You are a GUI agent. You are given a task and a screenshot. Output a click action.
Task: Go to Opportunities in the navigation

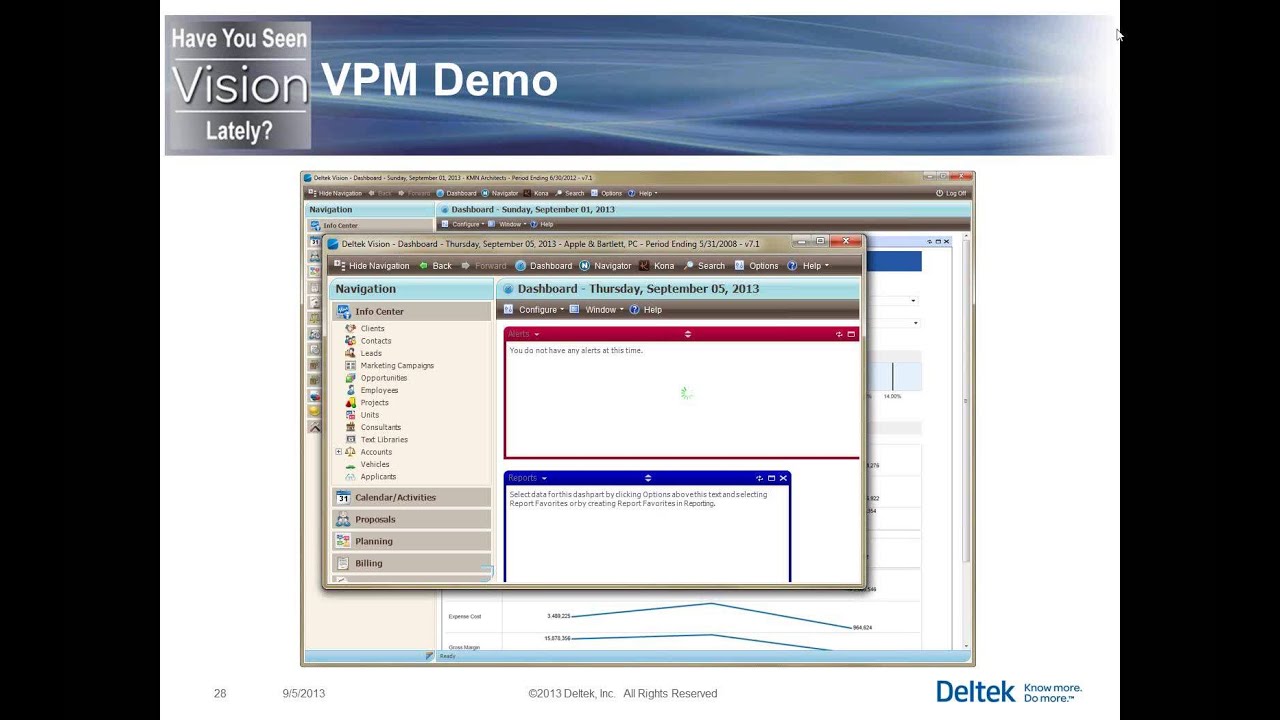[376, 378]
